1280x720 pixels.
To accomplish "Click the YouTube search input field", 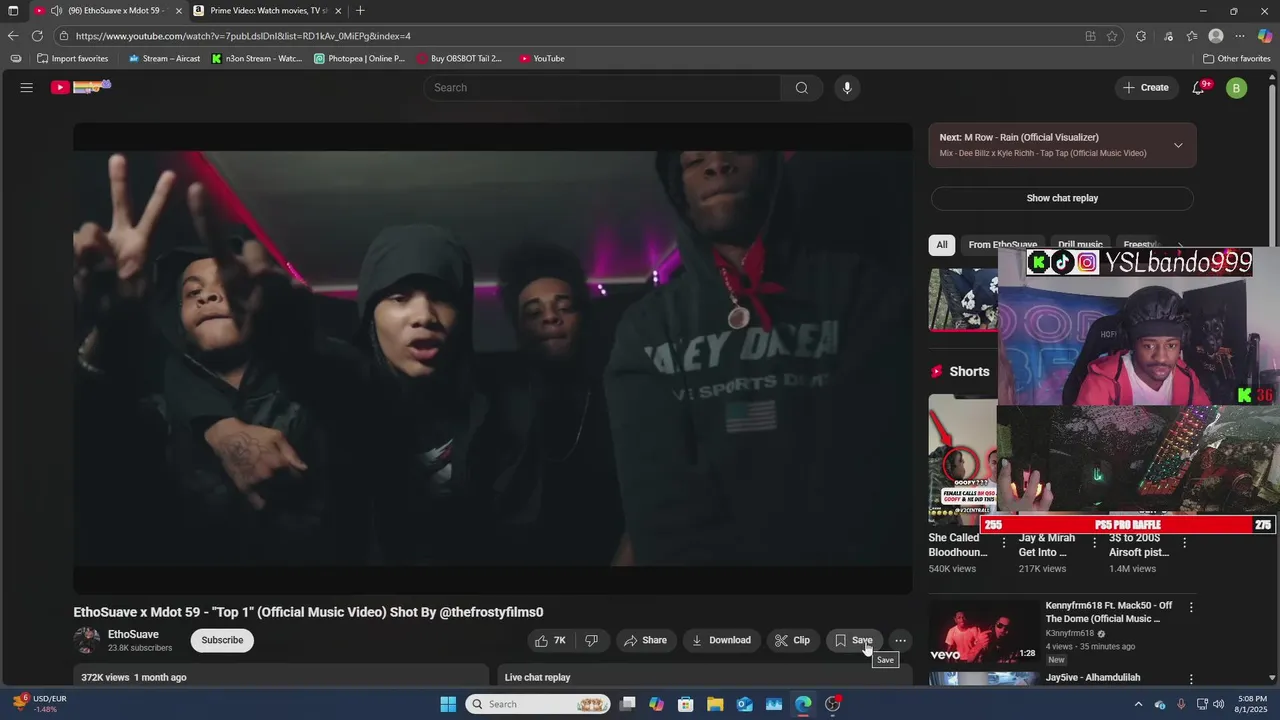I will pyautogui.click(x=603, y=88).
